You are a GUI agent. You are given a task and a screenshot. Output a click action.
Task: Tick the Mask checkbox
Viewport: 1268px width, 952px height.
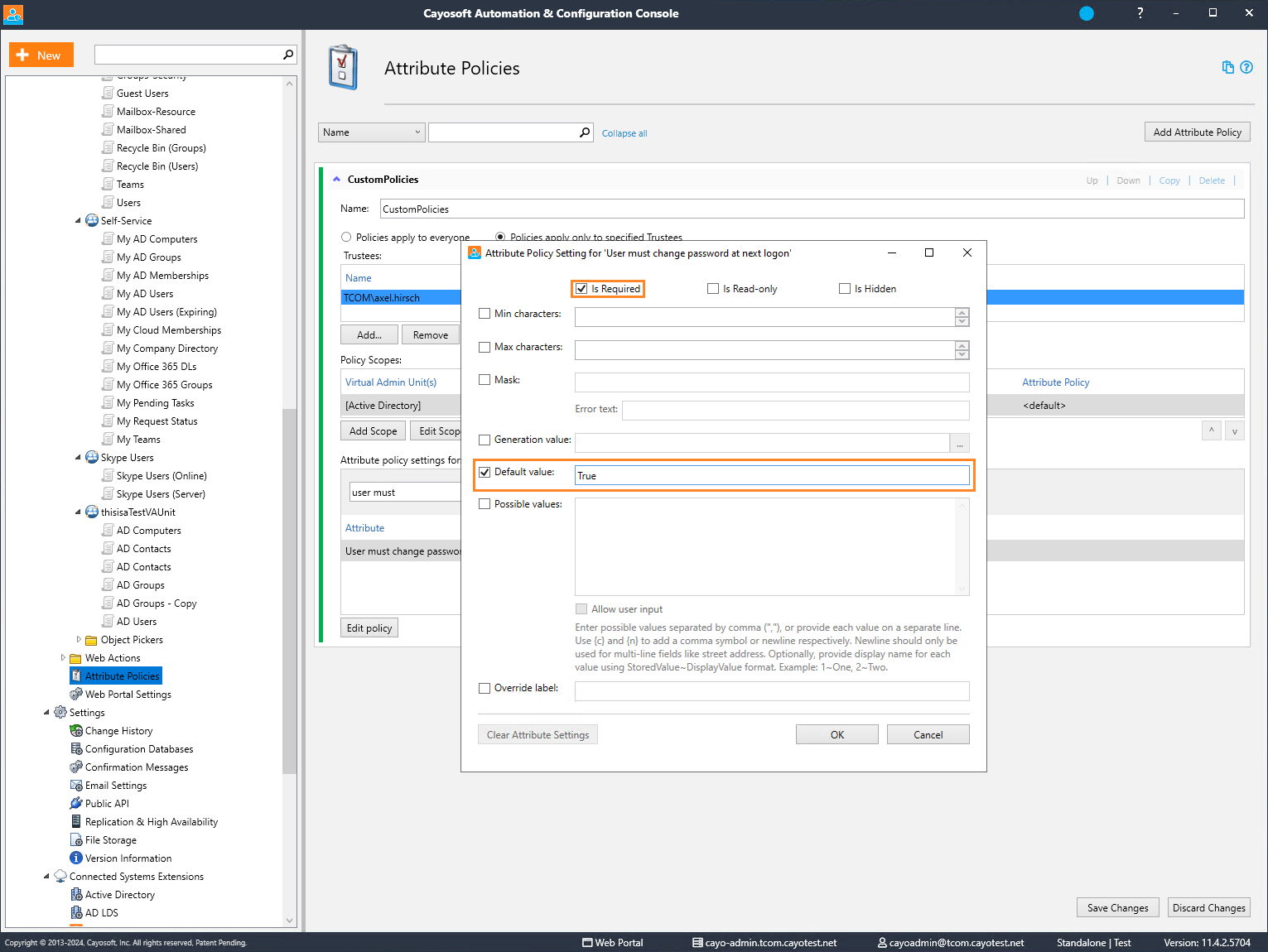[485, 380]
